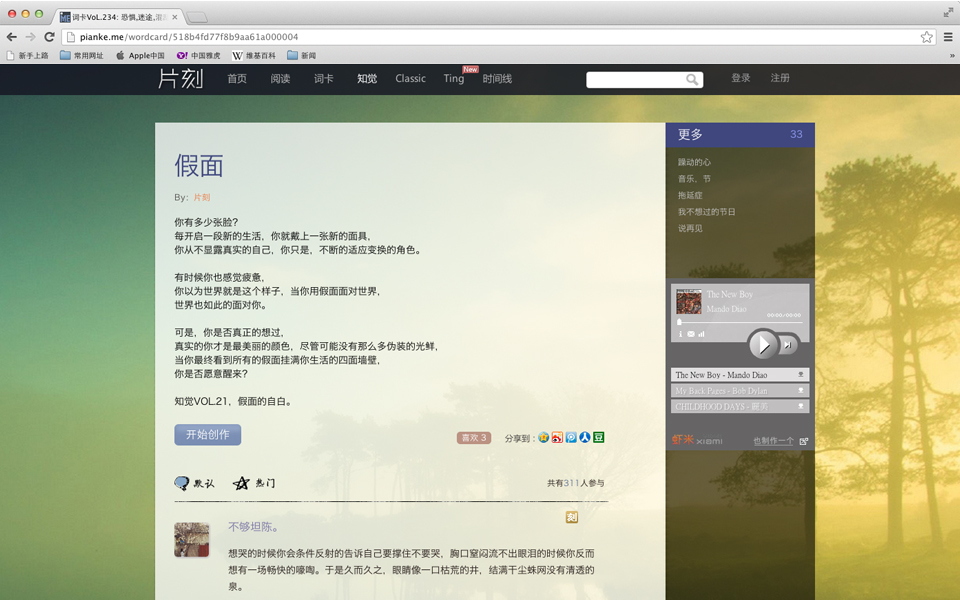Switch comments to 热门 sorting

pyautogui.click(x=254, y=483)
